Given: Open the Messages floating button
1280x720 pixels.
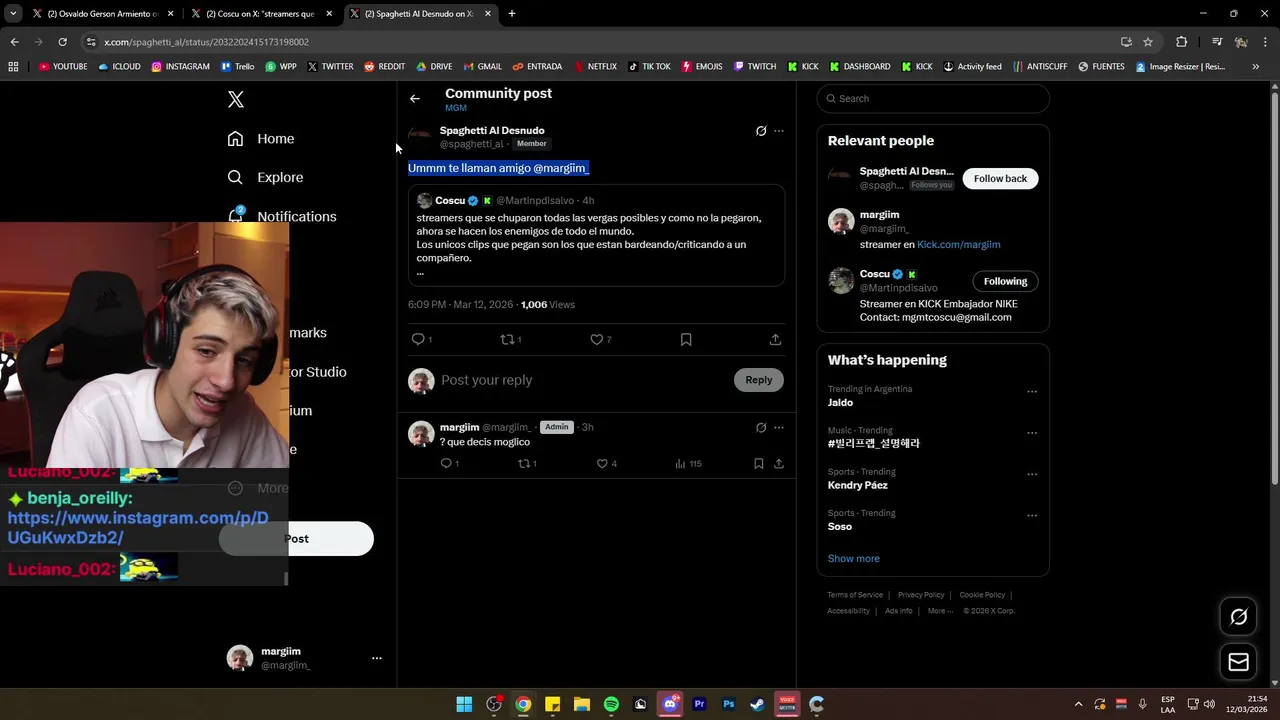Looking at the screenshot, I should [1238, 662].
